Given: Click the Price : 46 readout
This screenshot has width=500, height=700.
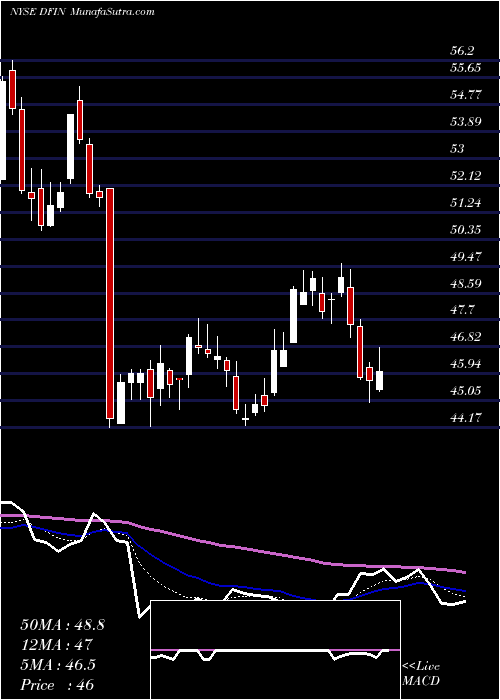Looking at the screenshot, I should 57,685.
